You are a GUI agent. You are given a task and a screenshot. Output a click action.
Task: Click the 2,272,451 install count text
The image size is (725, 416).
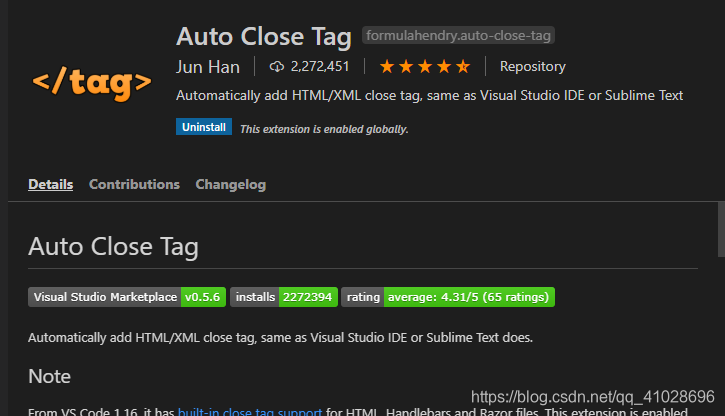(319, 67)
